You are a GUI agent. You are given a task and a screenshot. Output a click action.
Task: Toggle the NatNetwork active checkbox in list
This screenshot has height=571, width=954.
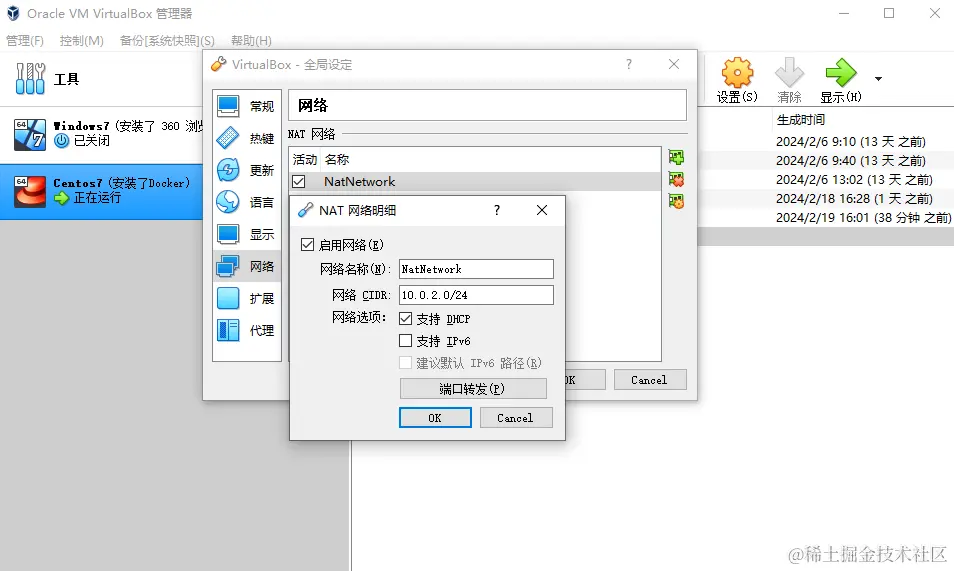tap(299, 181)
